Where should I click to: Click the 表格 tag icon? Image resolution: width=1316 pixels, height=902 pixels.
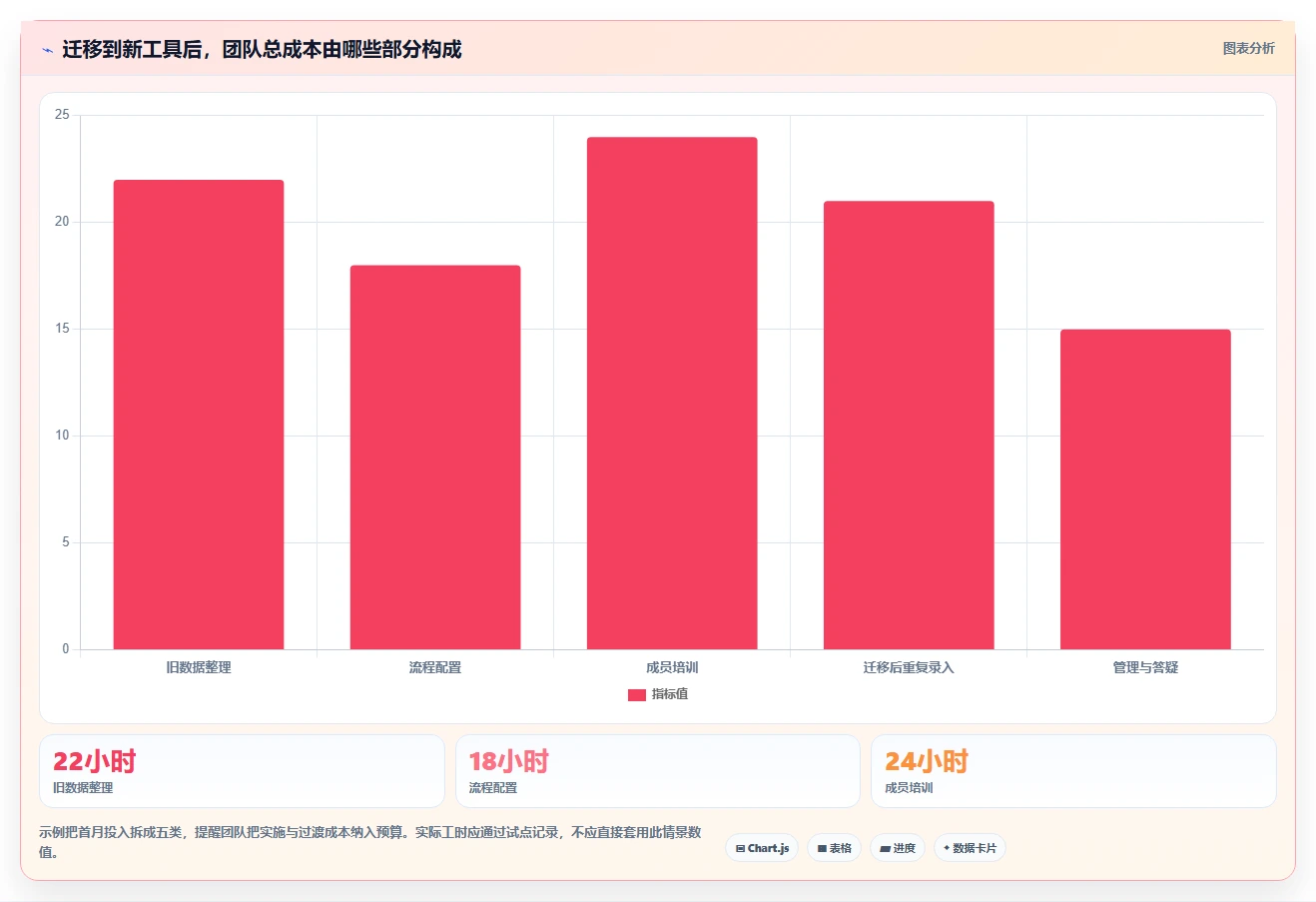point(822,848)
